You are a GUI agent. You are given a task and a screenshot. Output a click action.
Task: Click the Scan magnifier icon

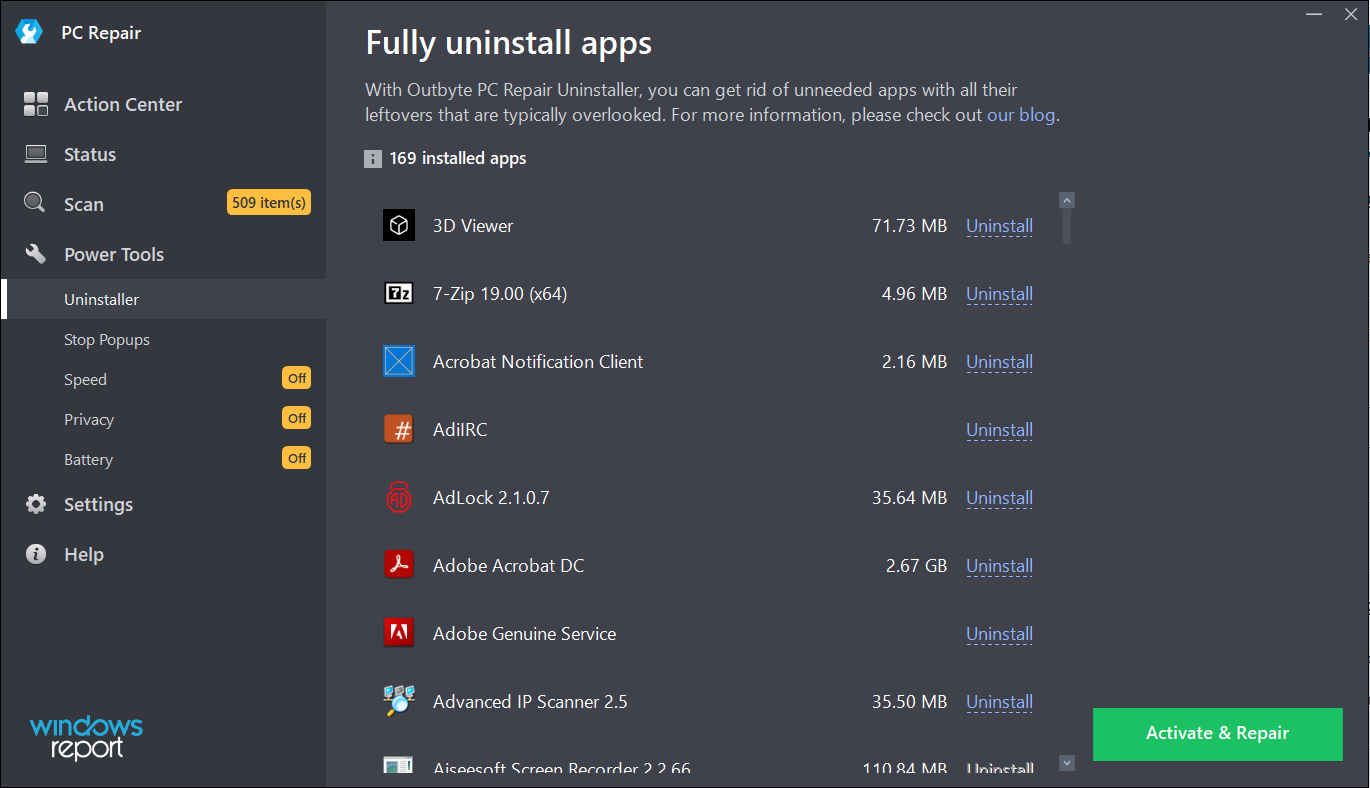[35, 203]
